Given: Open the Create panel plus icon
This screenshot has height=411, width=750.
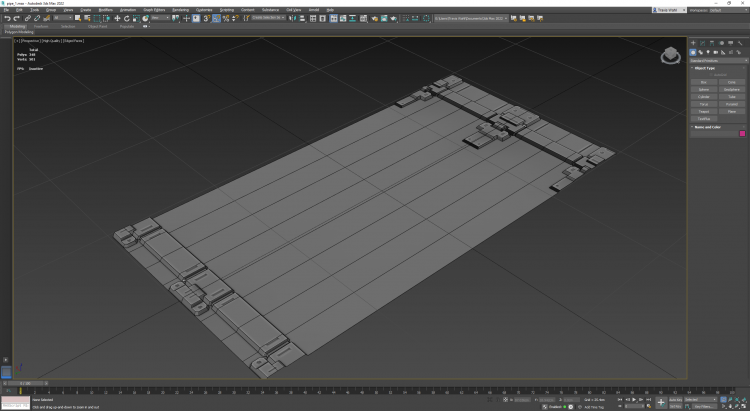Looking at the screenshot, I should pyautogui.click(x=693, y=43).
